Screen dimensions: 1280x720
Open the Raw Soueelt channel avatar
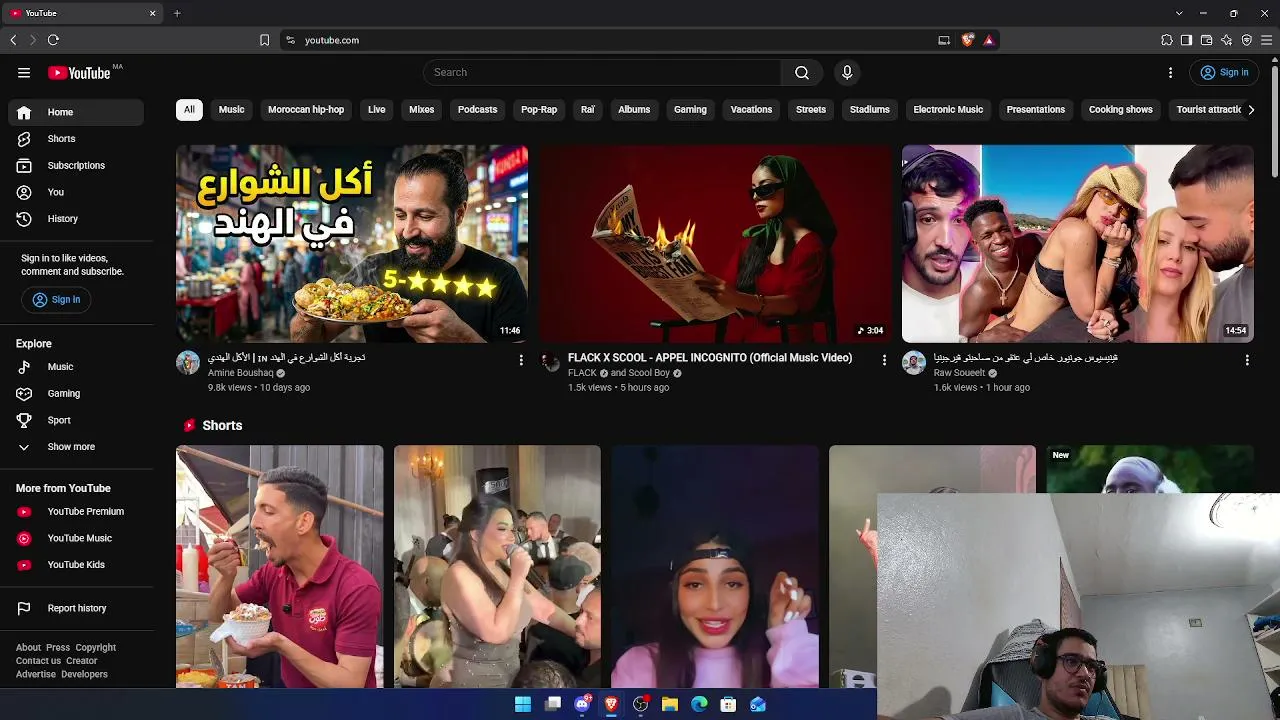pos(914,362)
